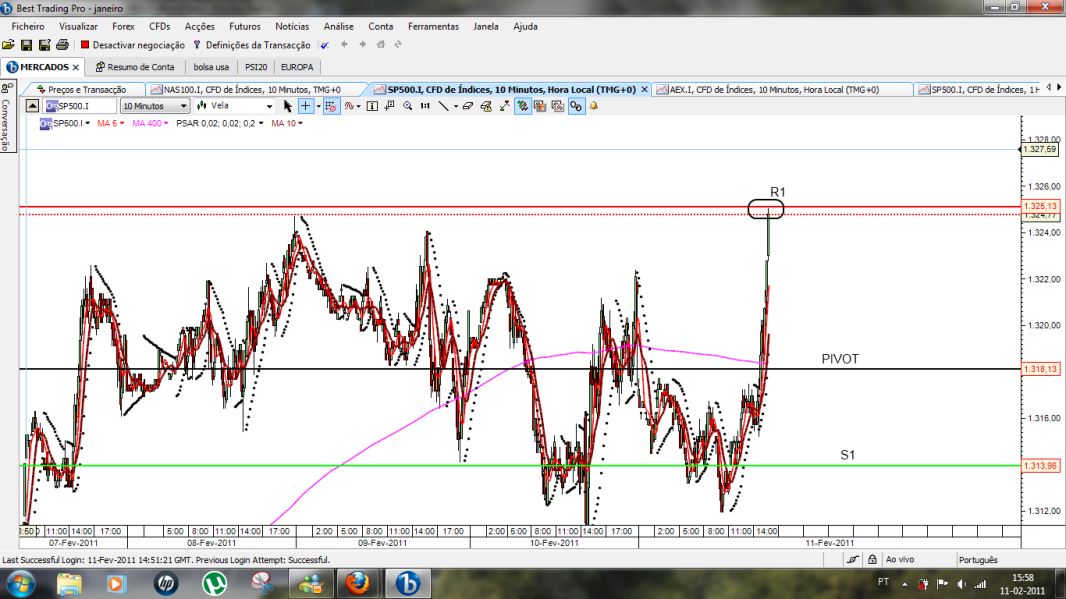Switch to Resumo de Conta tab
The width and height of the screenshot is (1066, 599).
click(135, 67)
